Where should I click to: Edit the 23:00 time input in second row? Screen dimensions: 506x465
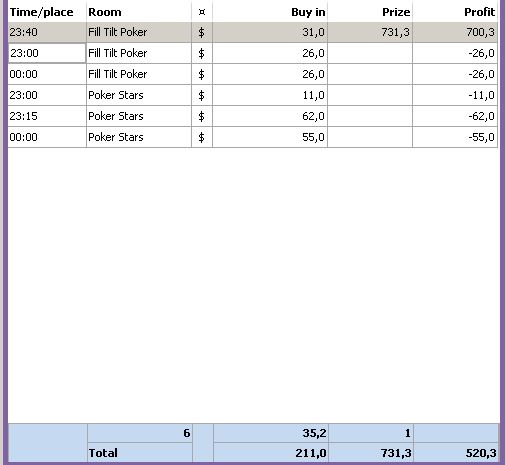tap(47, 53)
